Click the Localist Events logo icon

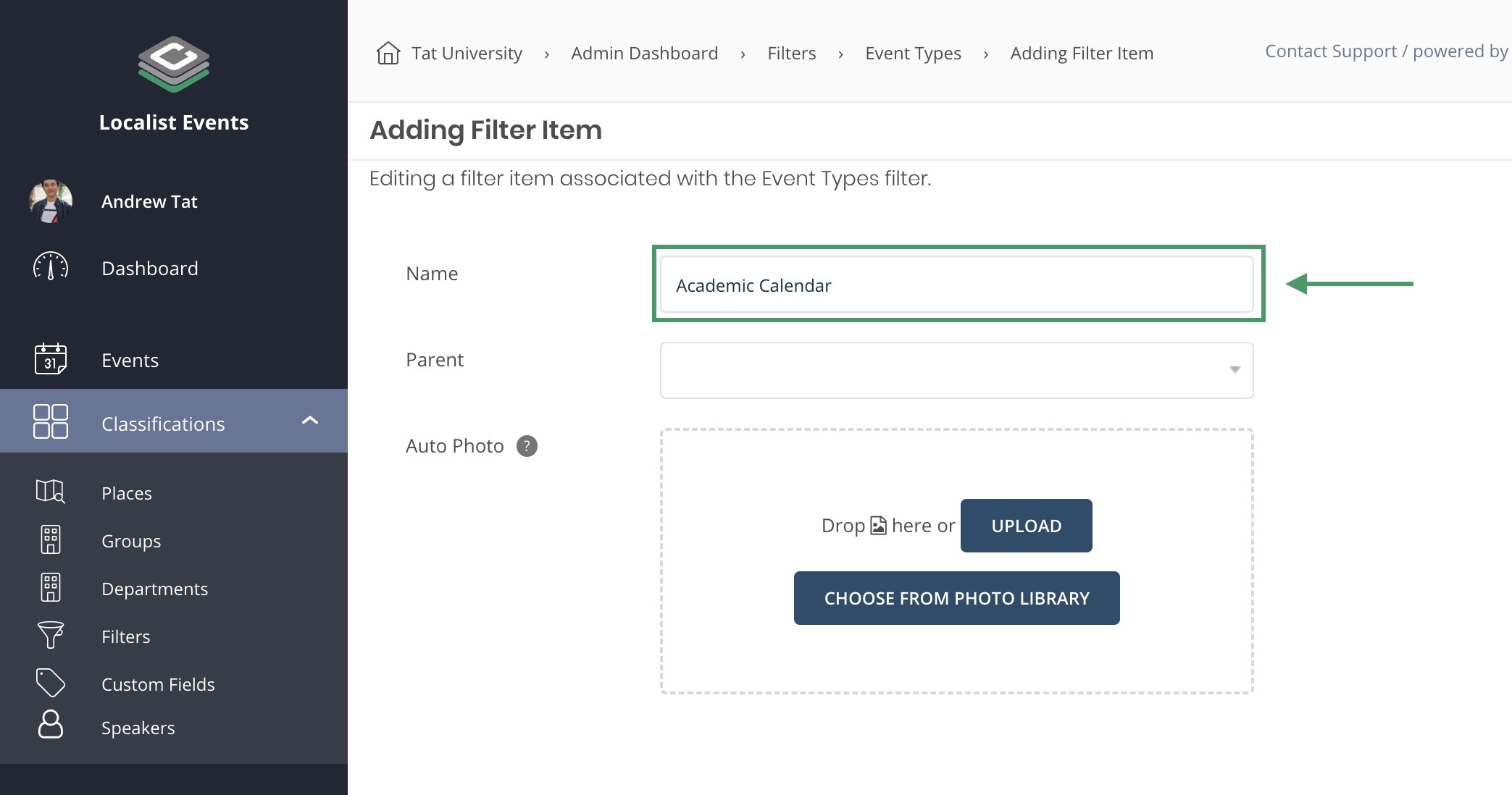(174, 64)
